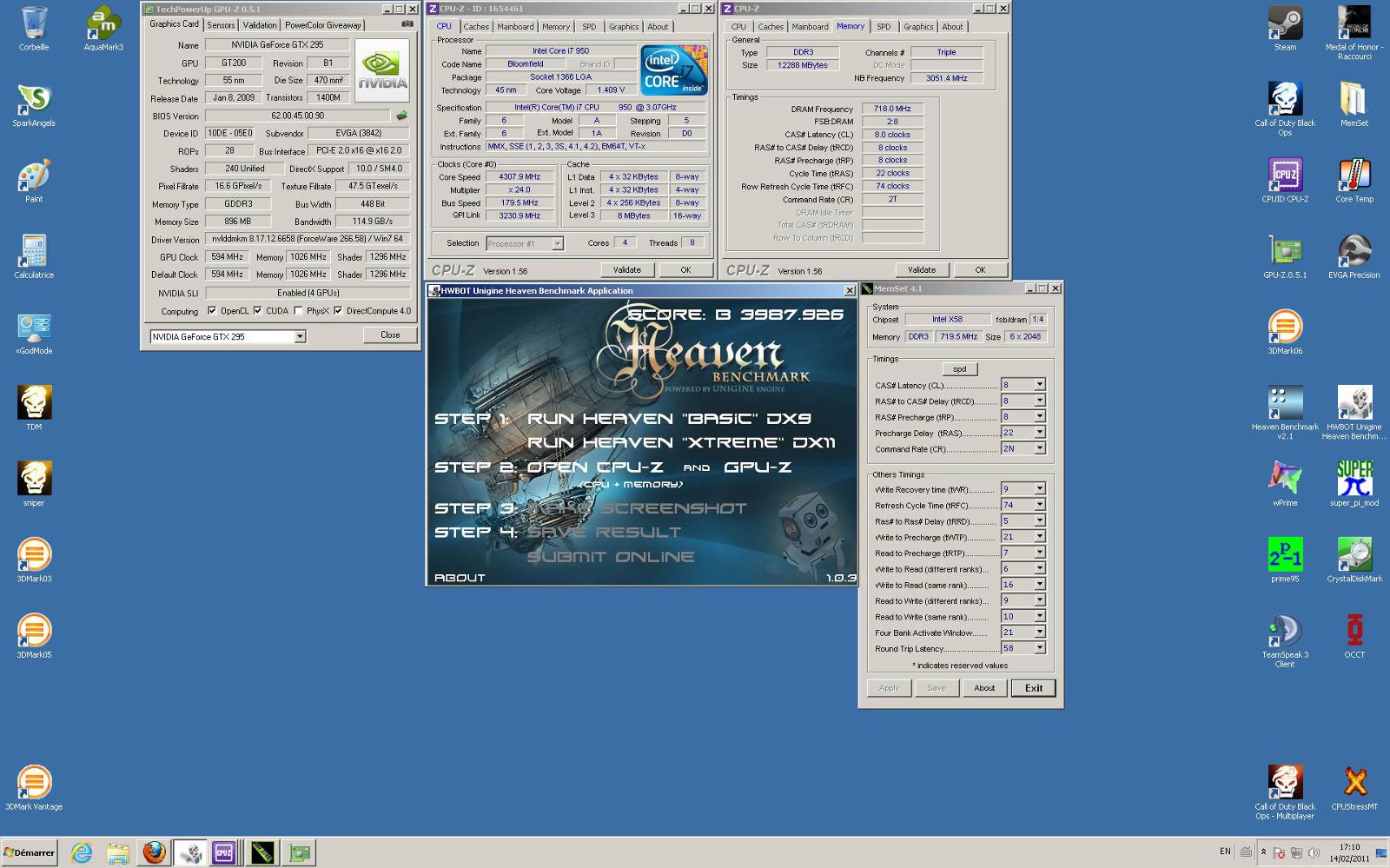1390x868 pixels.
Task: Click ABOUT in the HWBOT Heaven app
Action: (460, 577)
